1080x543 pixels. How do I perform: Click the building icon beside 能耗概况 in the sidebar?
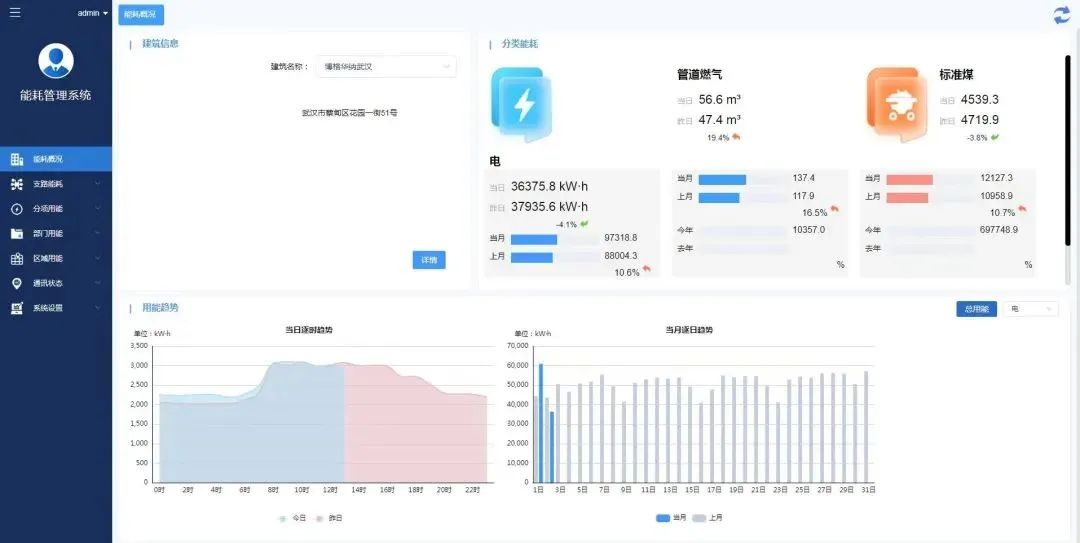click(17, 159)
